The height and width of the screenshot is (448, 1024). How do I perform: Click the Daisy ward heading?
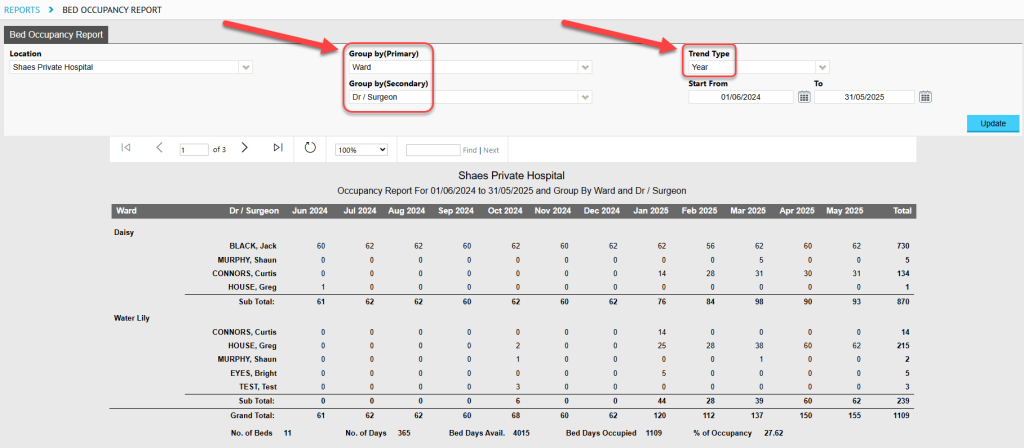pos(124,232)
